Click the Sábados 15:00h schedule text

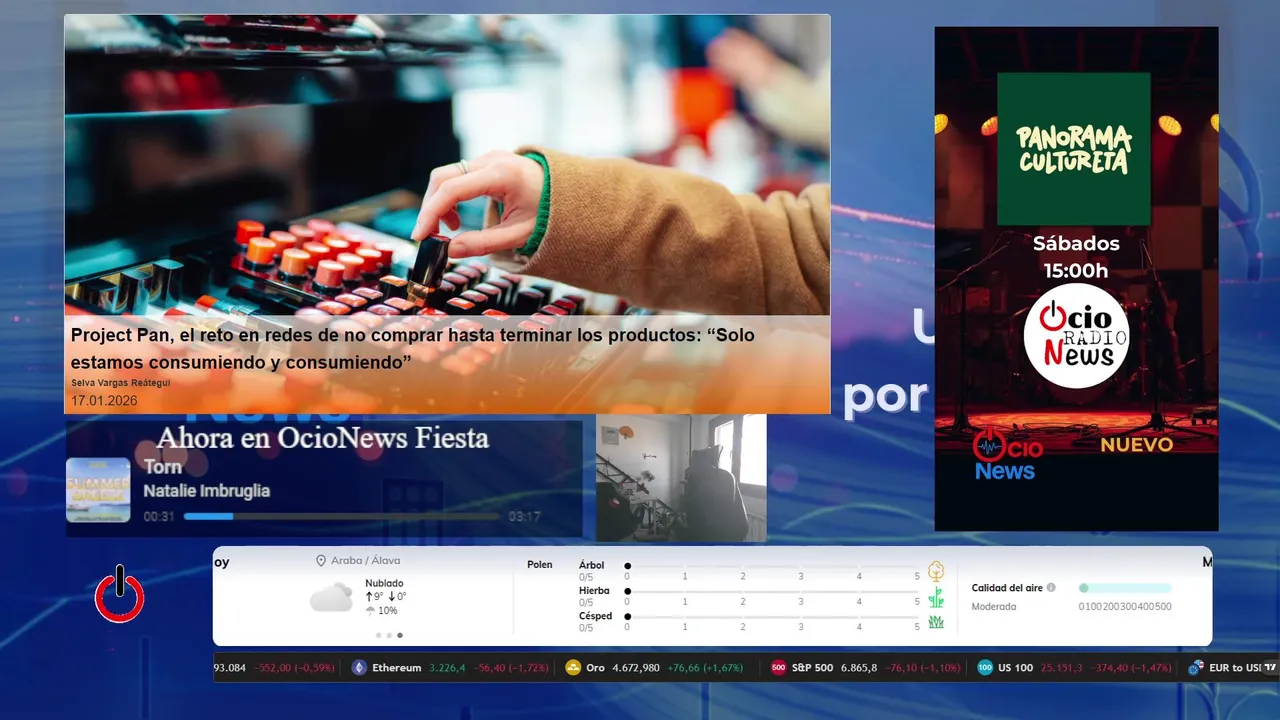pos(1076,257)
